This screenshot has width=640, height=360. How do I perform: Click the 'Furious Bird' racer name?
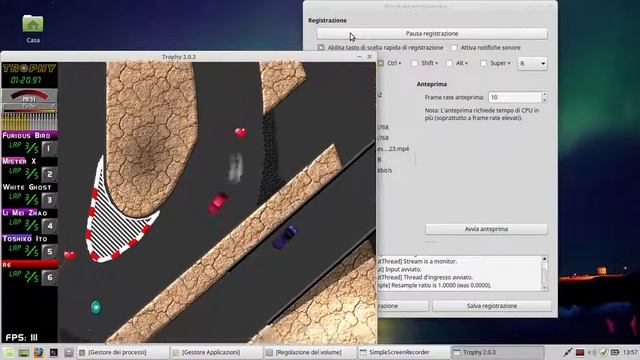point(27,136)
